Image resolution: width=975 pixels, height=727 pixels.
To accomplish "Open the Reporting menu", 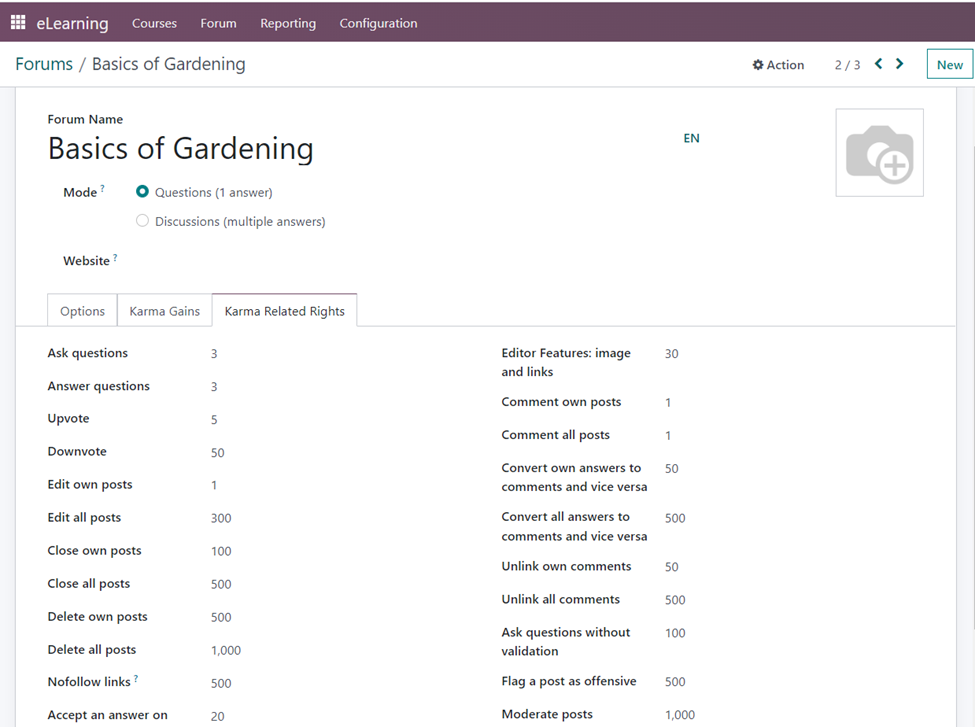I will (288, 23).
